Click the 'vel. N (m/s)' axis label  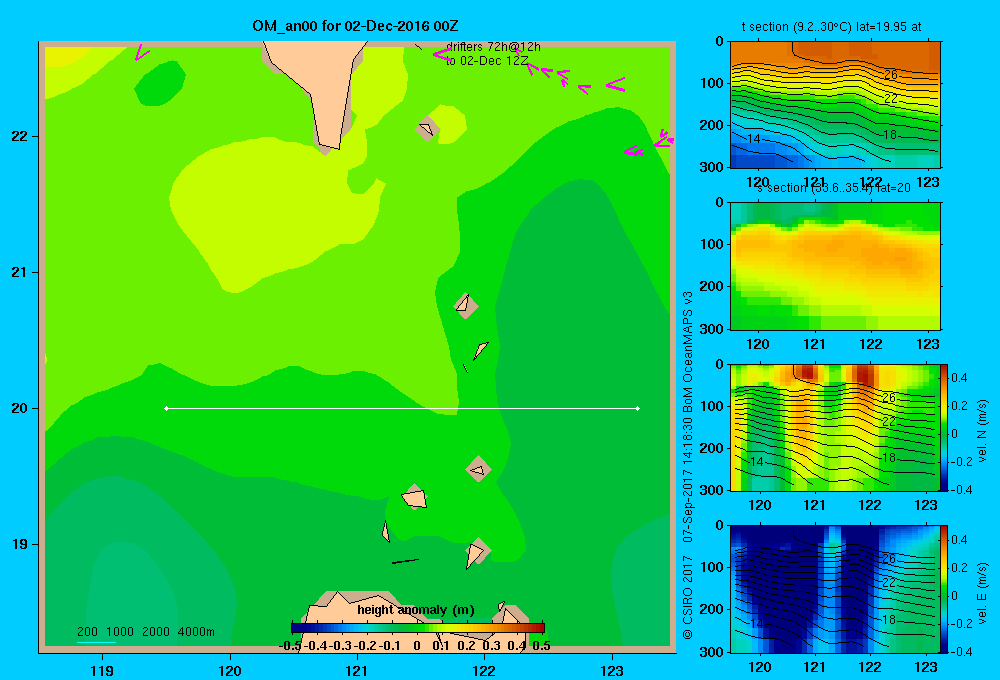point(982,431)
